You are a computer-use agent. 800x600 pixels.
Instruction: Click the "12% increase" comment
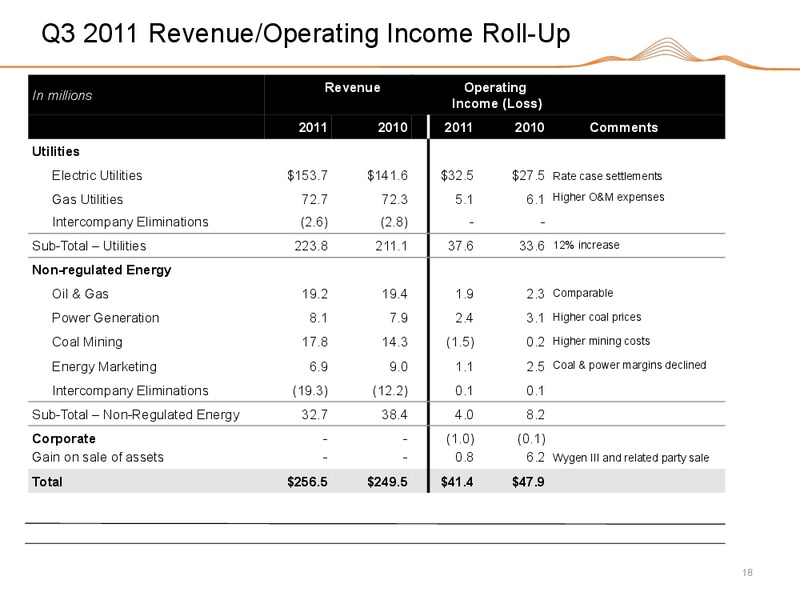[586, 245]
